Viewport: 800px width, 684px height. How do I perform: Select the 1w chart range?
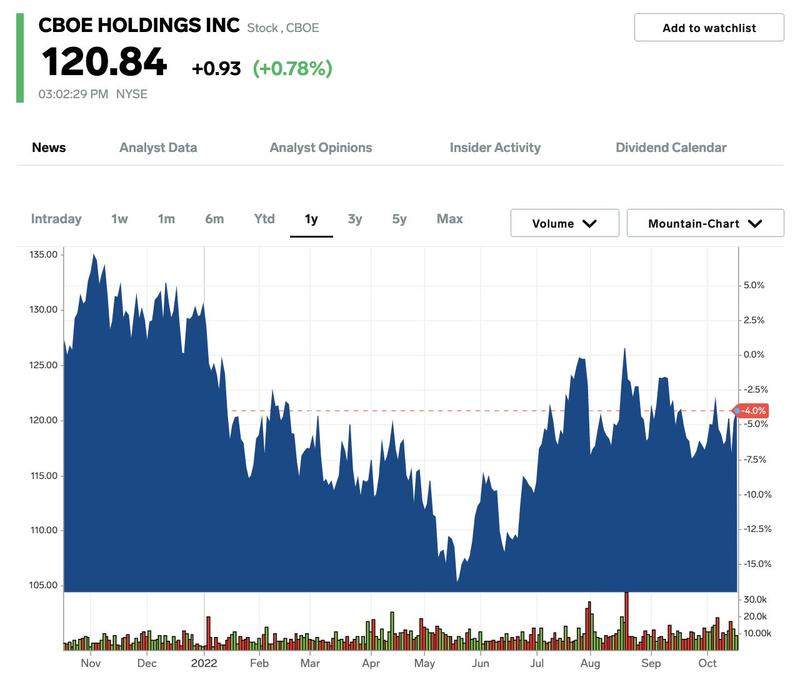point(119,219)
